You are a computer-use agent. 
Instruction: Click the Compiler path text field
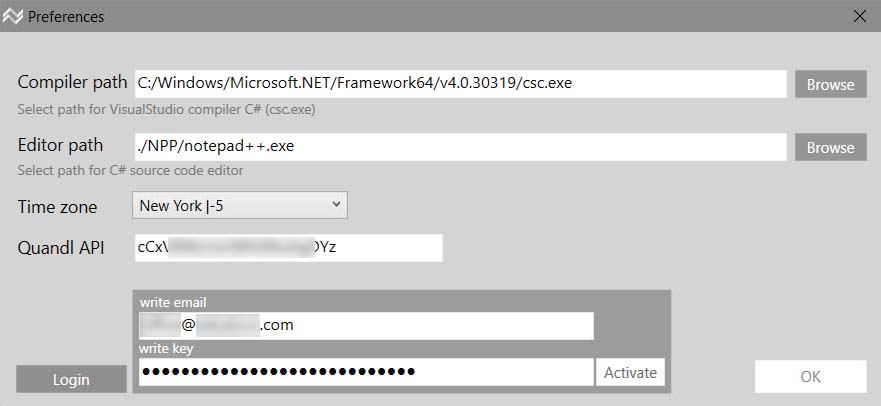460,83
